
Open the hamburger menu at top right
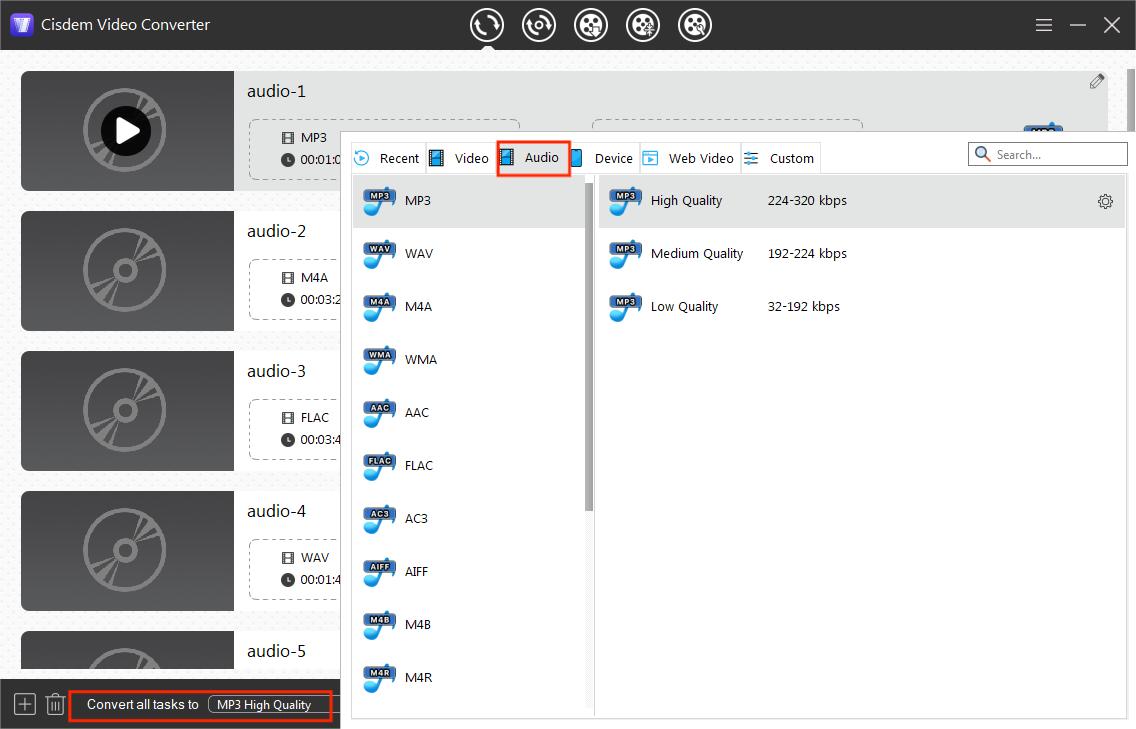coord(1043,25)
